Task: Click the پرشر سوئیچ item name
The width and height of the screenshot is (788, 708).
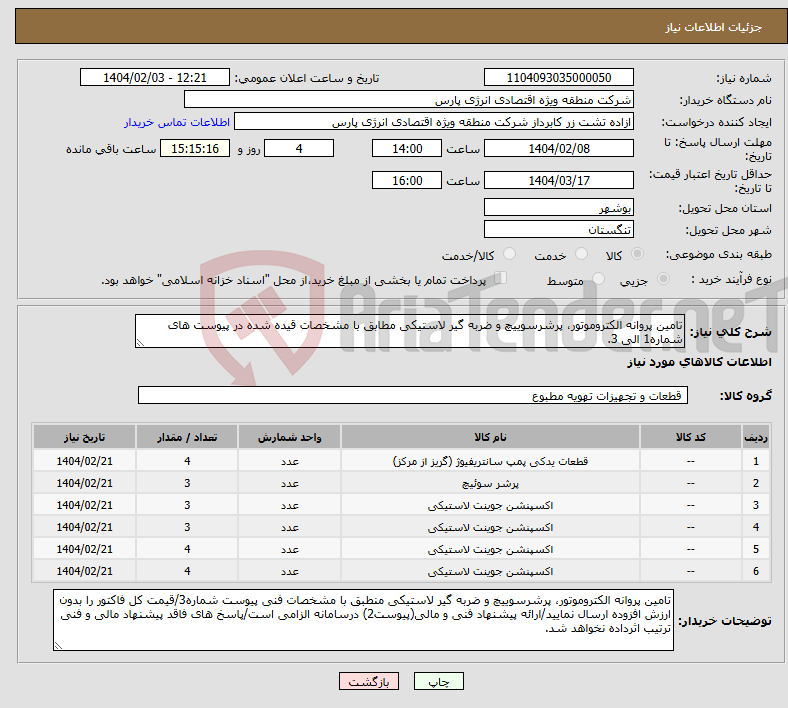Action: [x=490, y=483]
